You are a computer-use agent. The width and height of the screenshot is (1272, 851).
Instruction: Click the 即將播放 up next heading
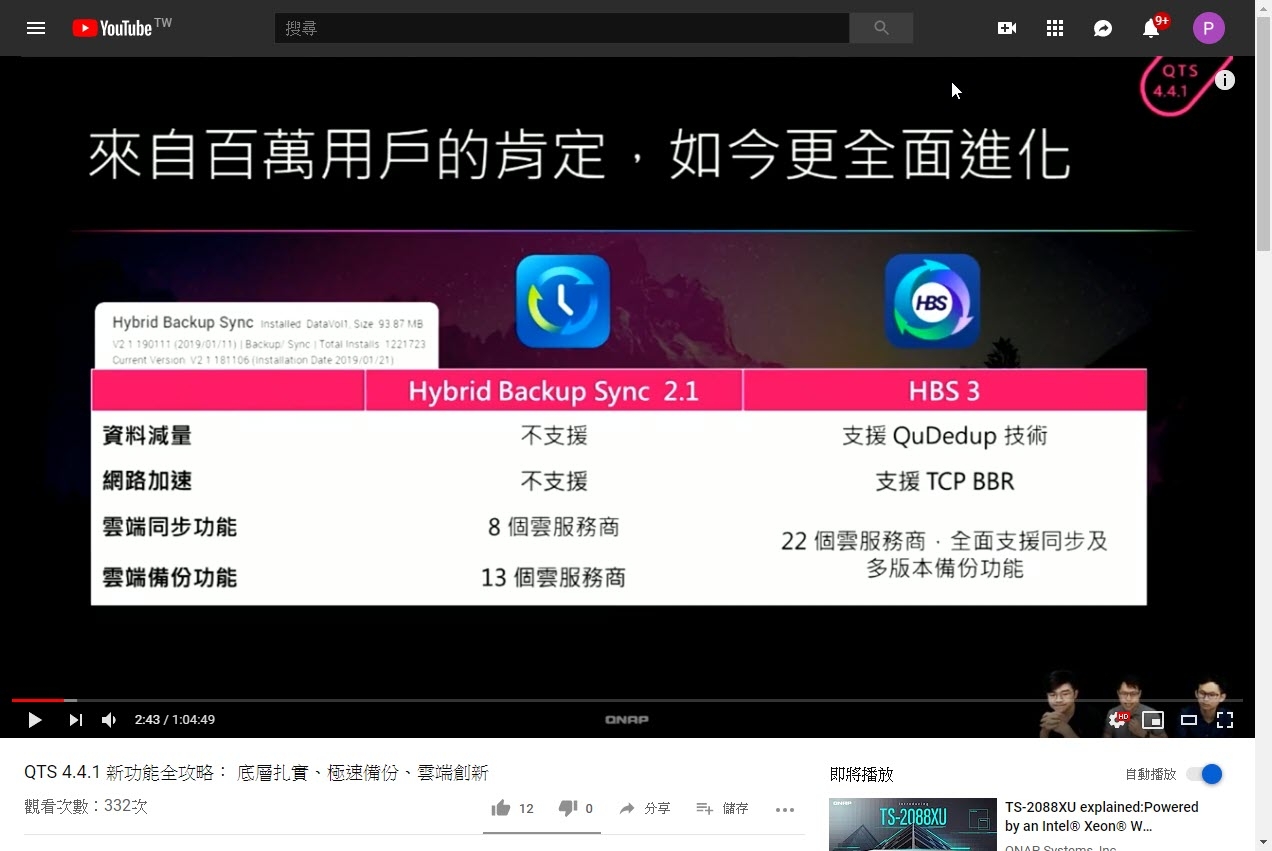coord(862,774)
